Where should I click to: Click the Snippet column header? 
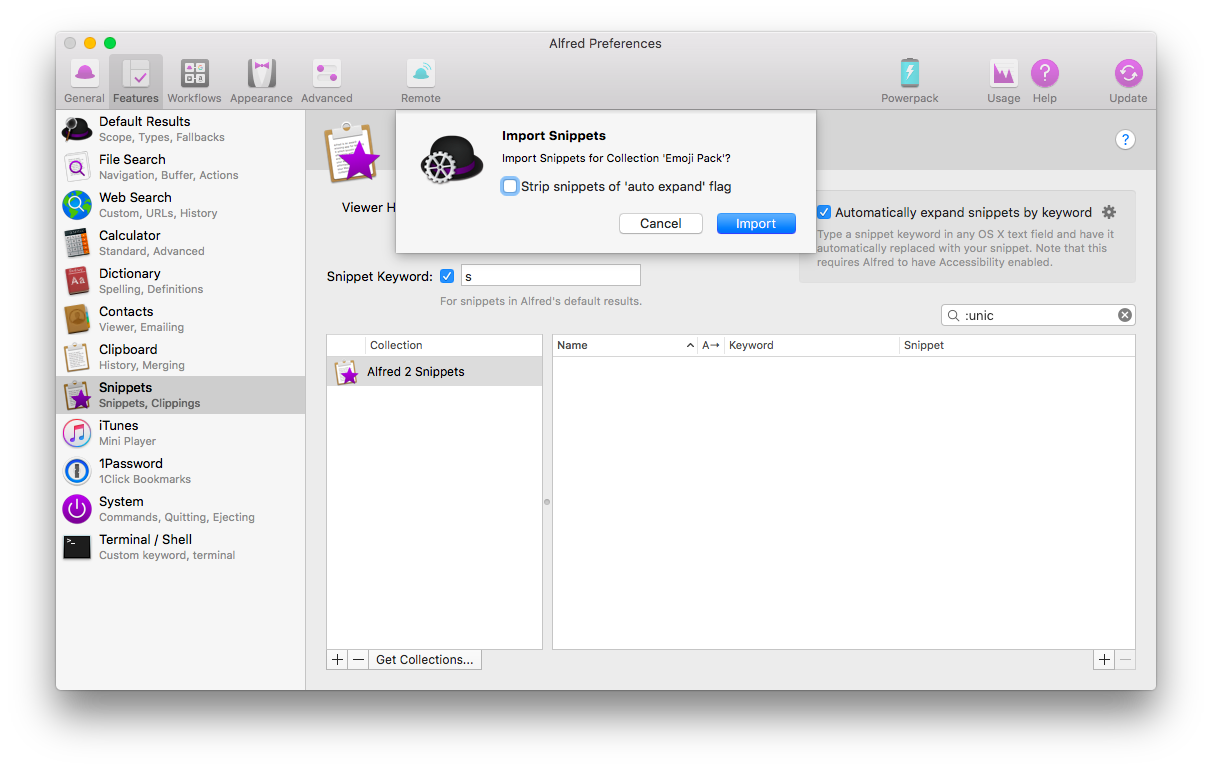pyautogui.click(x=1017, y=345)
